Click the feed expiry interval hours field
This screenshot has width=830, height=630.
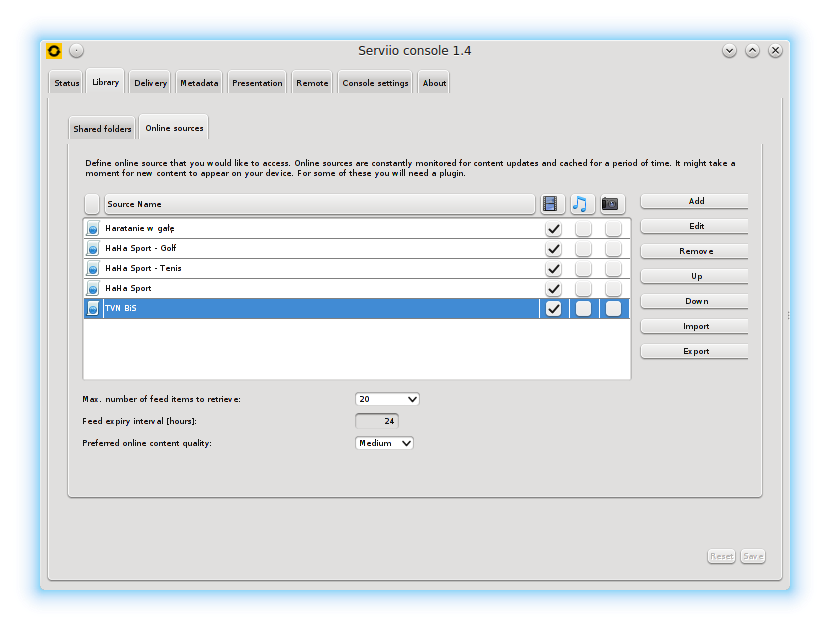point(377,421)
